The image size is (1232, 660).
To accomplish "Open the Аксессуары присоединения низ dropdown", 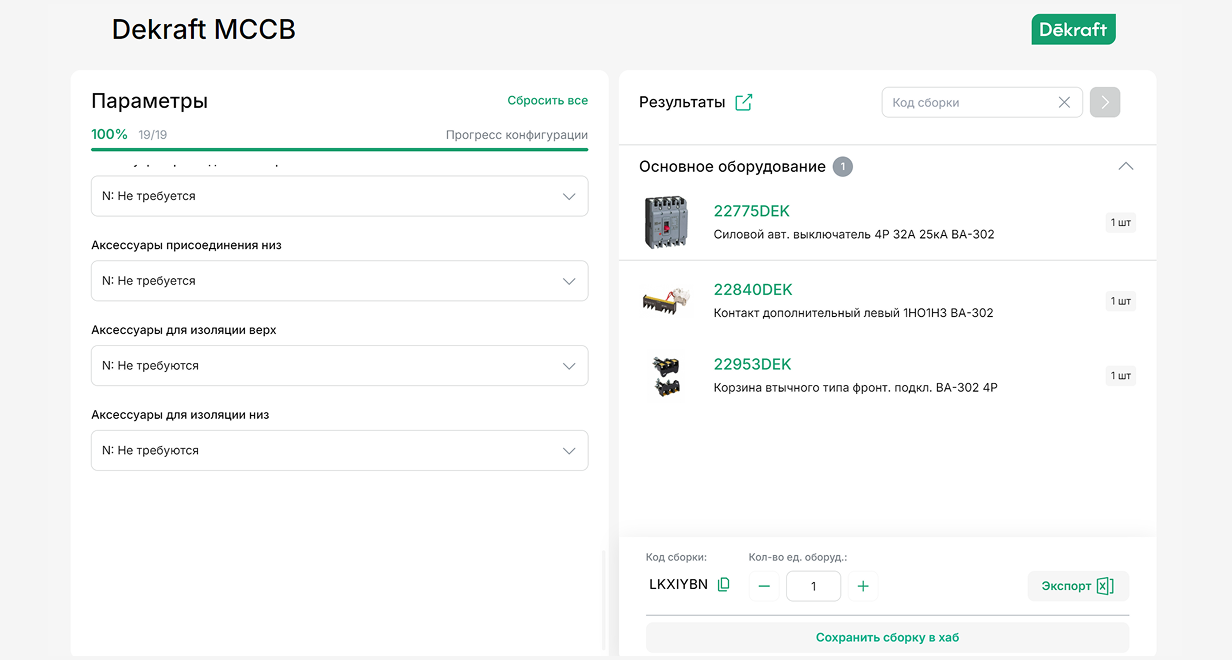I will tap(339, 281).
